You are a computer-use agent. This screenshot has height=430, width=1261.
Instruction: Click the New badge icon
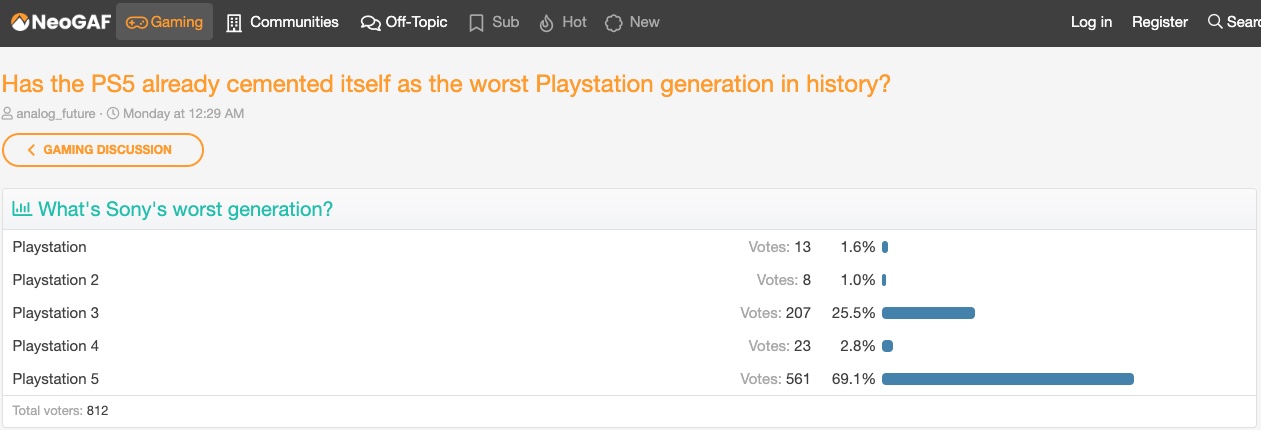pyautogui.click(x=614, y=22)
